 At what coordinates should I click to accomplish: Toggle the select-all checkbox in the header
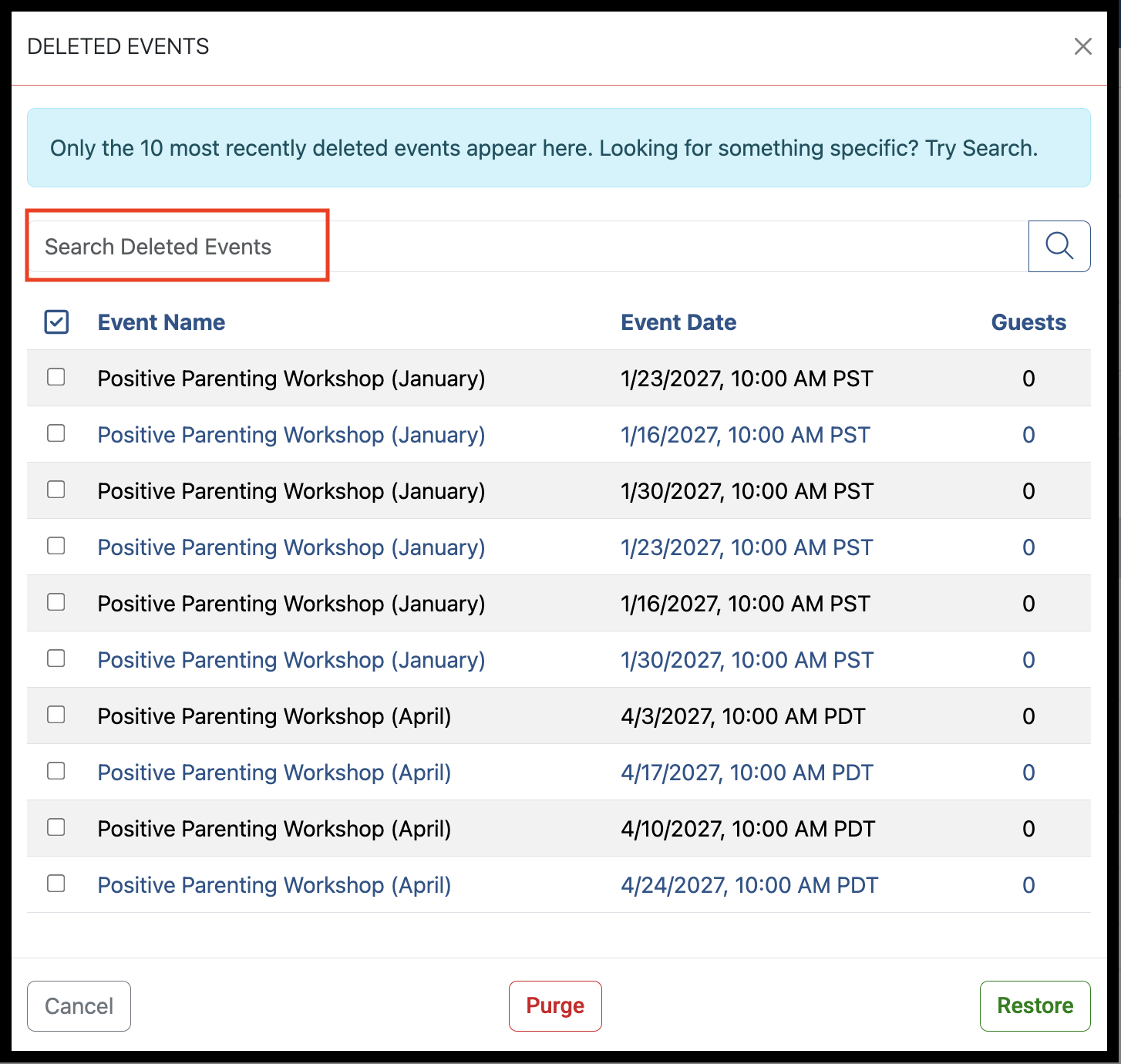[x=56, y=322]
